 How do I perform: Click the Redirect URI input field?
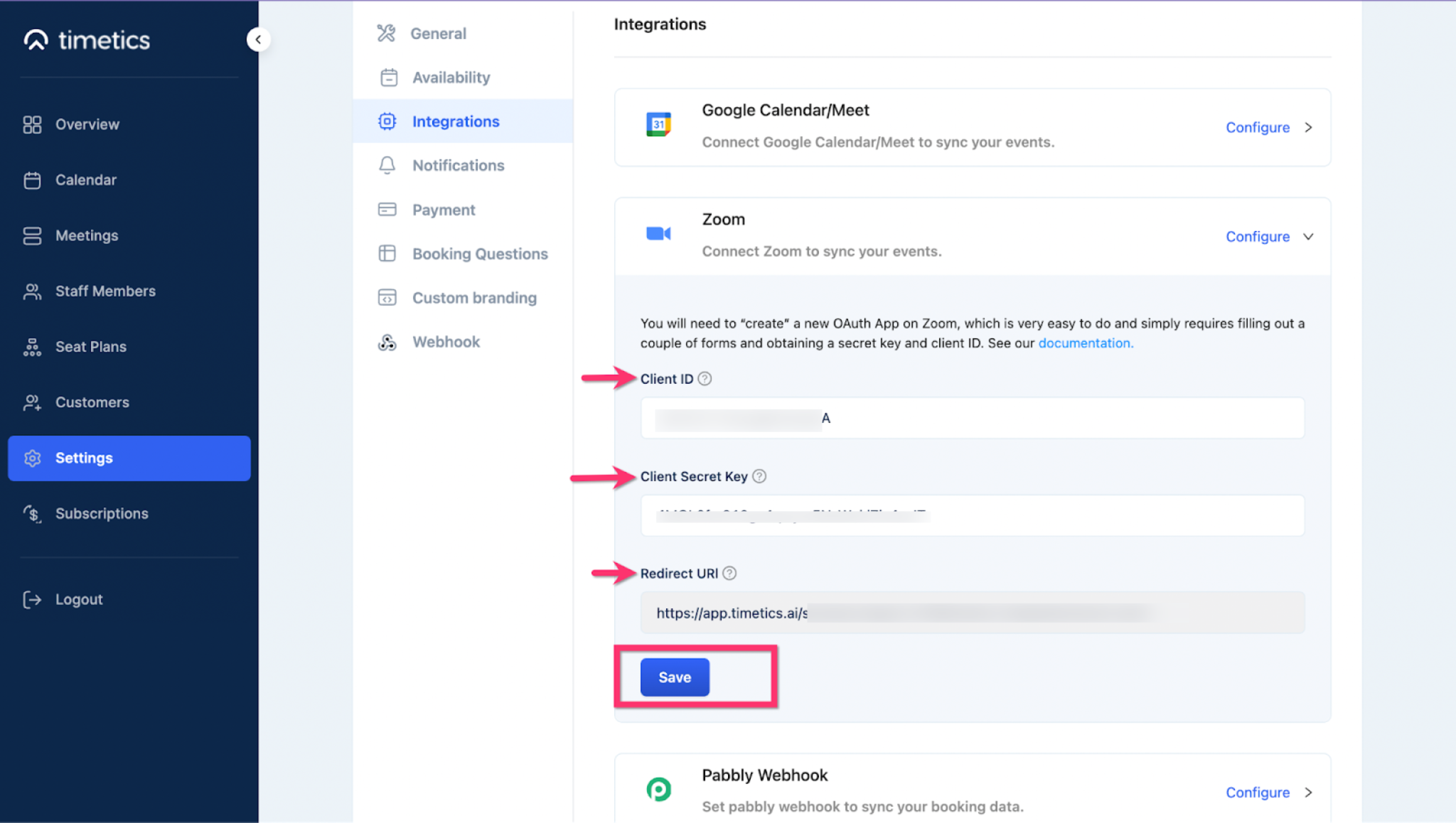(973, 612)
